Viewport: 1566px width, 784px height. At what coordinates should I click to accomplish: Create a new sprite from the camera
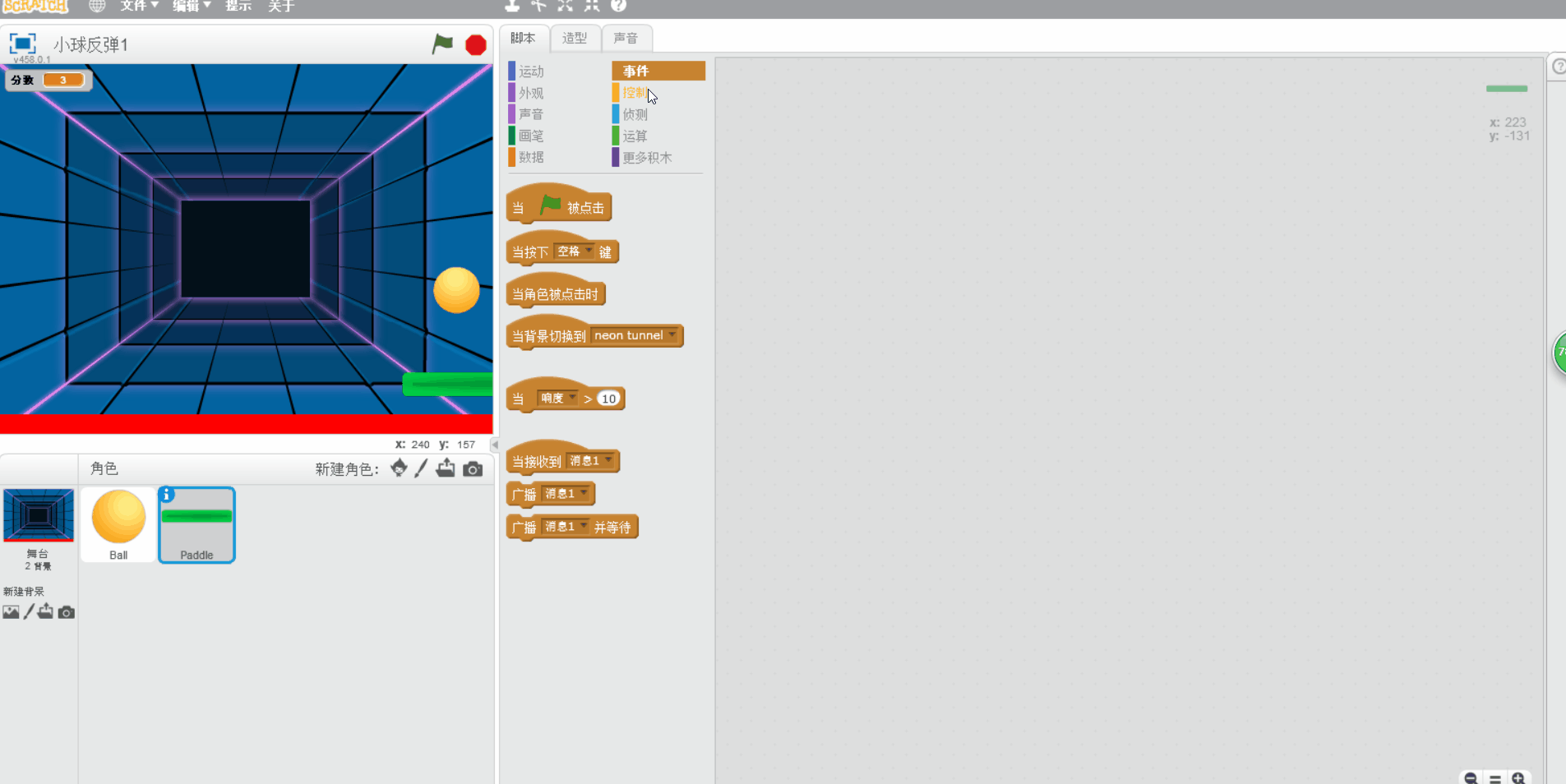pyautogui.click(x=473, y=468)
